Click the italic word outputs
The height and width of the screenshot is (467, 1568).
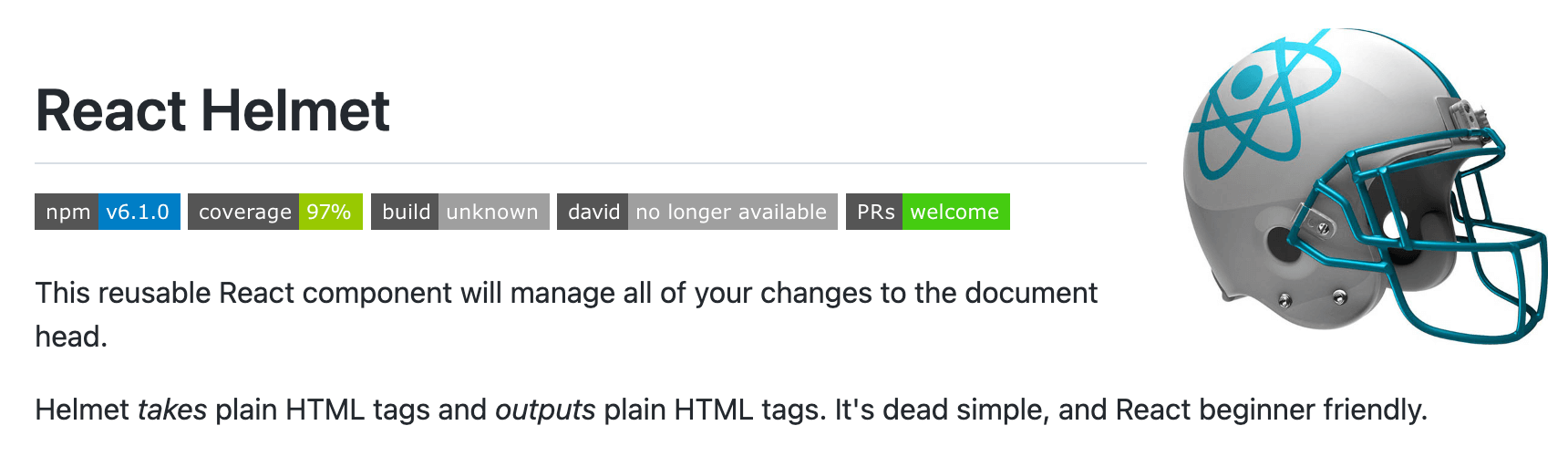[545, 410]
